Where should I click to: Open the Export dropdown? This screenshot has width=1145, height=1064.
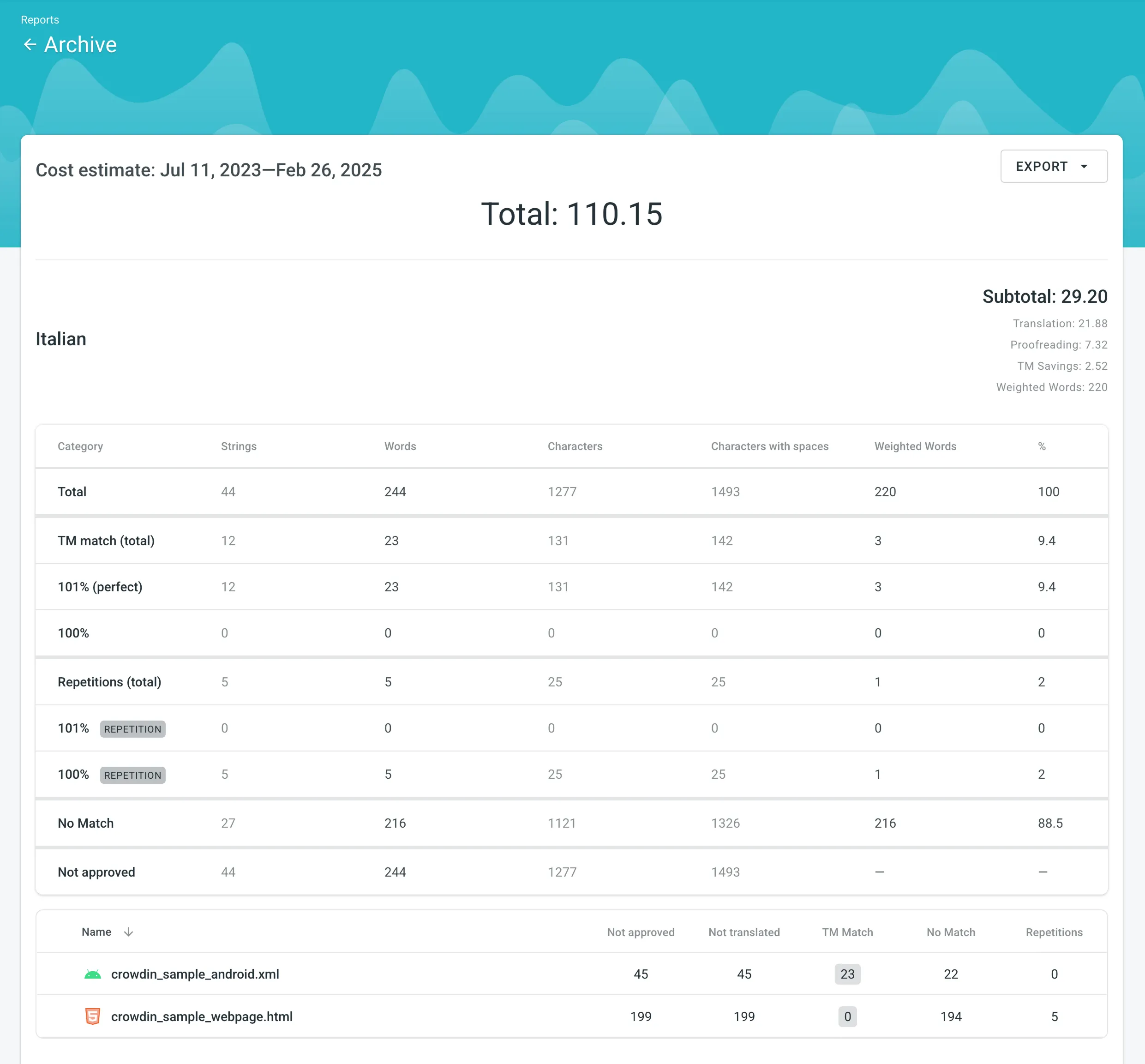[x=1054, y=166]
